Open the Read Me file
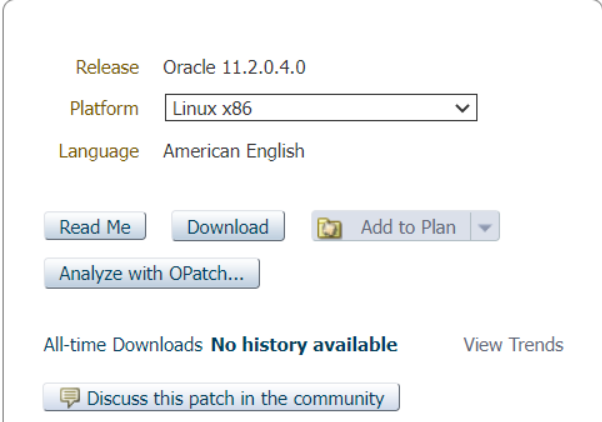 95,228
